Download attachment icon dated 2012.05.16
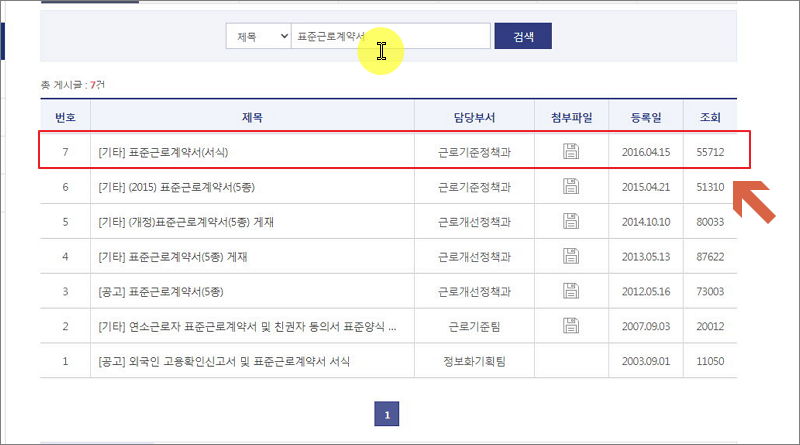The image size is (800, 445). point(571,290)
